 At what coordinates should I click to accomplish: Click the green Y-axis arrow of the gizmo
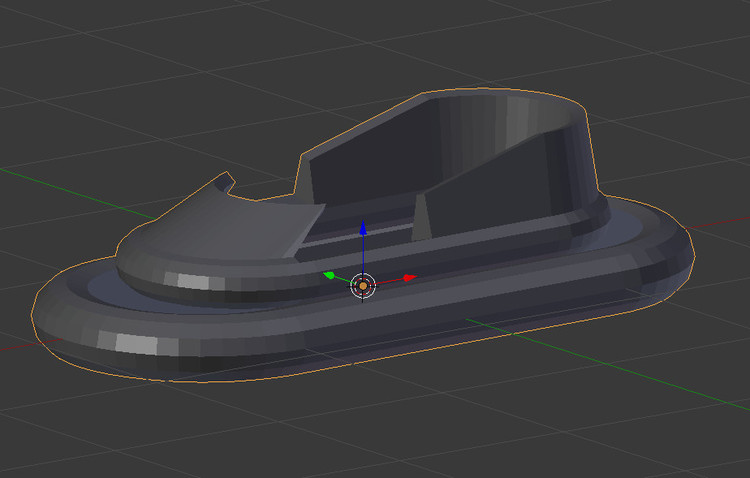pos(329,275)
